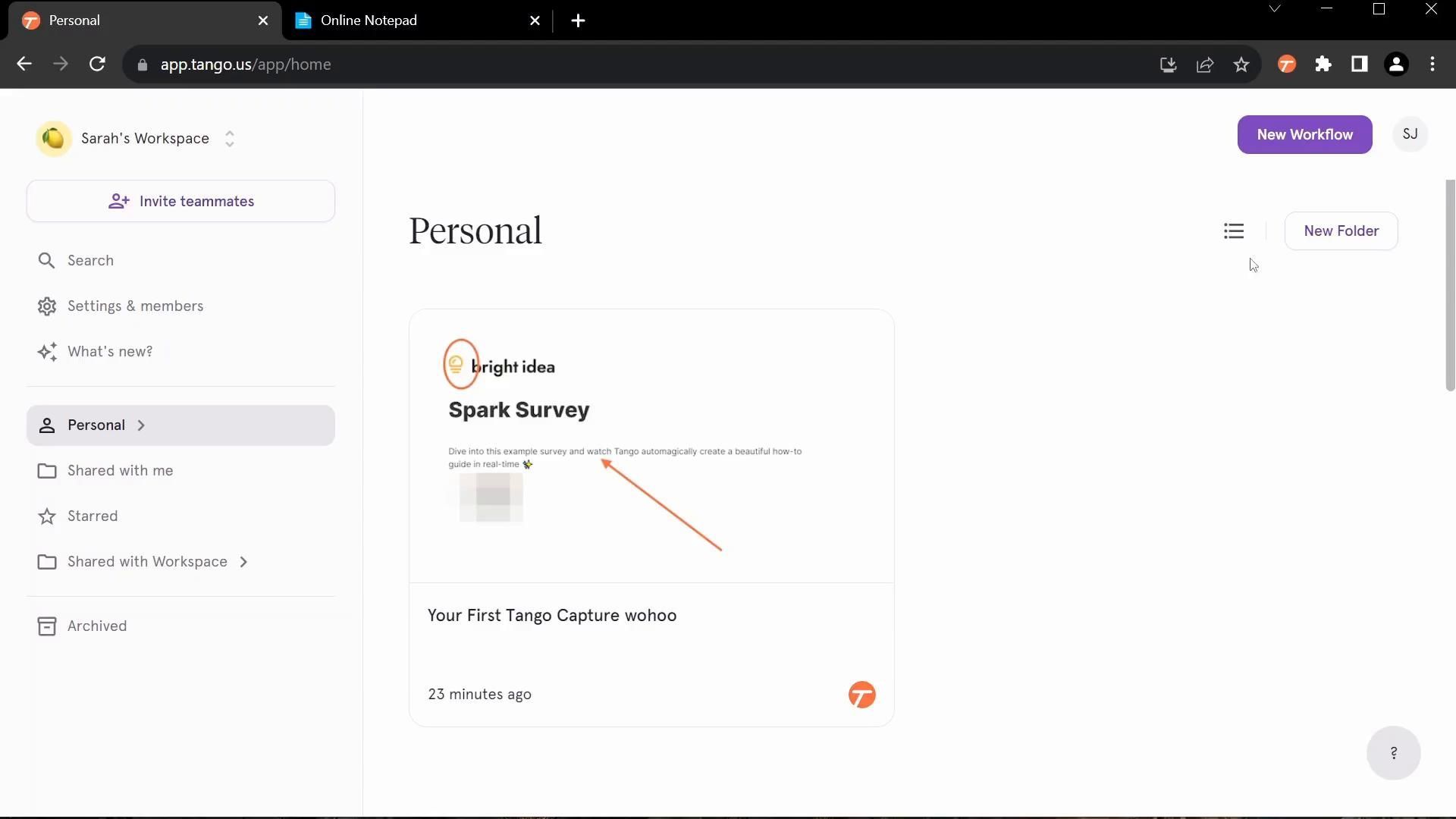Screen dimensions: 1456x819
Task: Expand Shared with Workspace chevron
Action: pyautogui.click(x=243, y=562)
